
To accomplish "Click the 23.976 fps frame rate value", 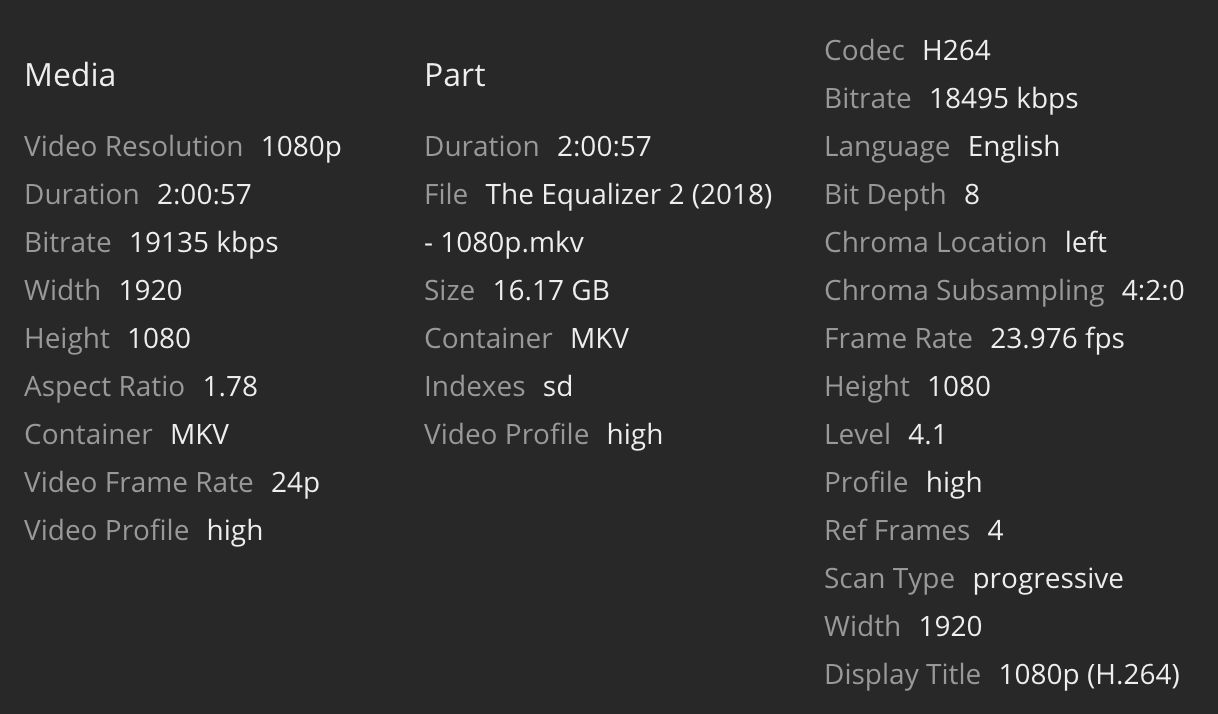I will (1057, 338).
